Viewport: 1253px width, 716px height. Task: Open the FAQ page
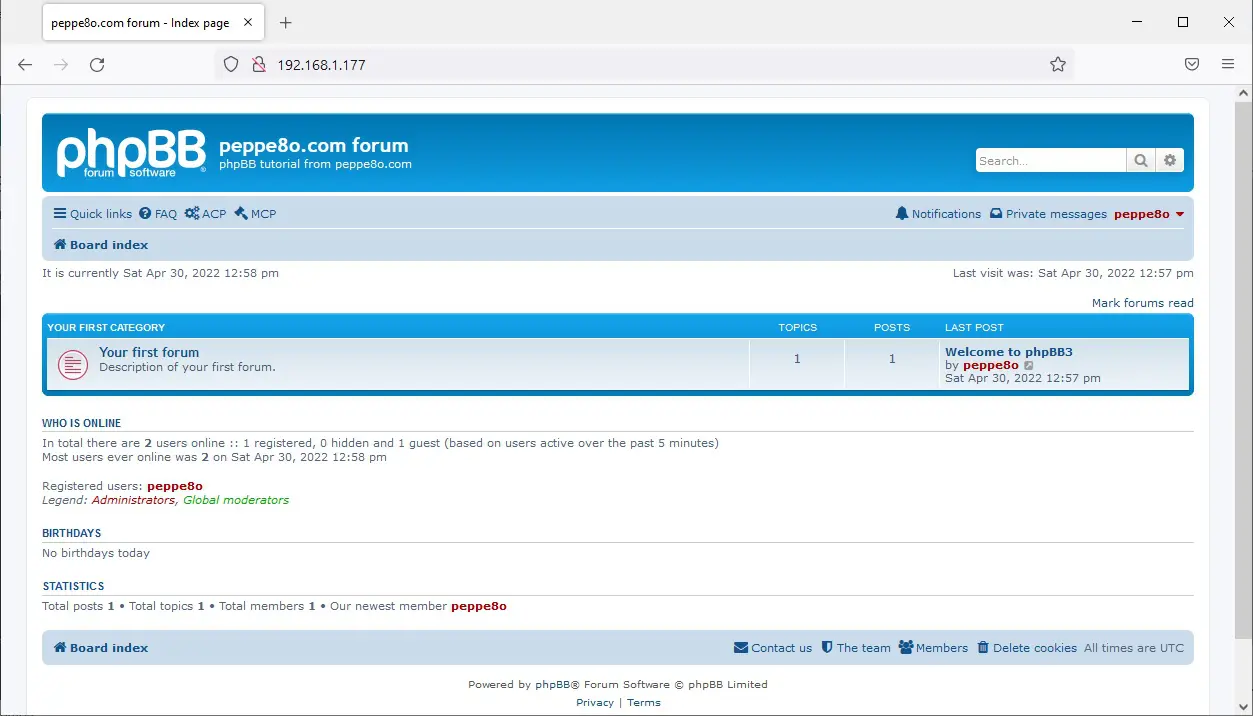(158, 214)
